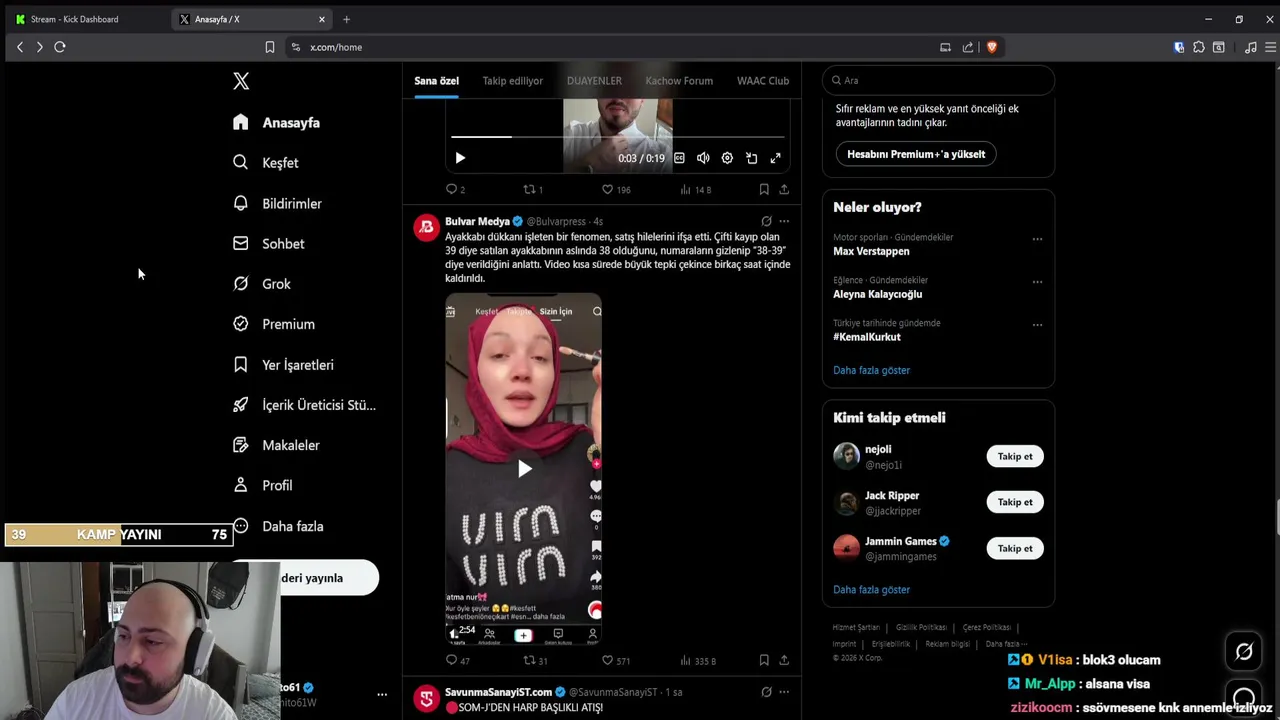Screen dimensions: 1280x720
Task: Open Premium badge icon in sidebar
Action: [240, 324]
